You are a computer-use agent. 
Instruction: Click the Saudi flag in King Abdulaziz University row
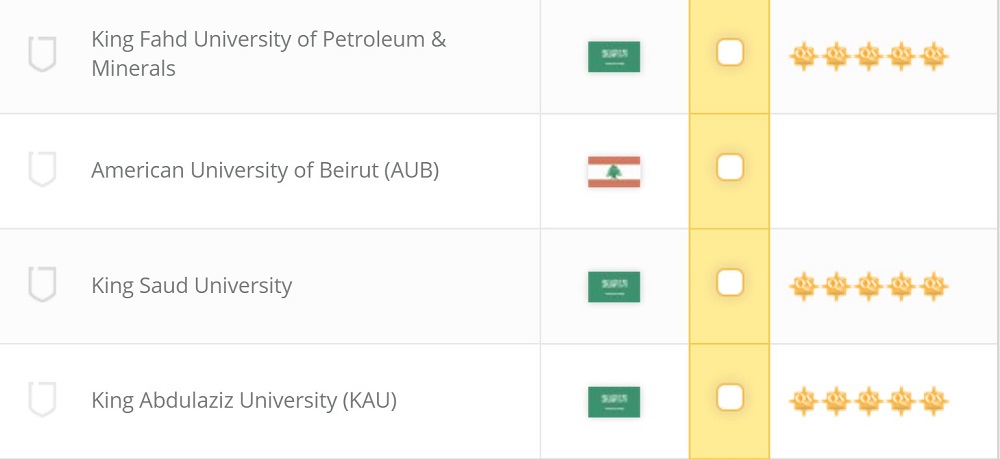pos(613,401)
